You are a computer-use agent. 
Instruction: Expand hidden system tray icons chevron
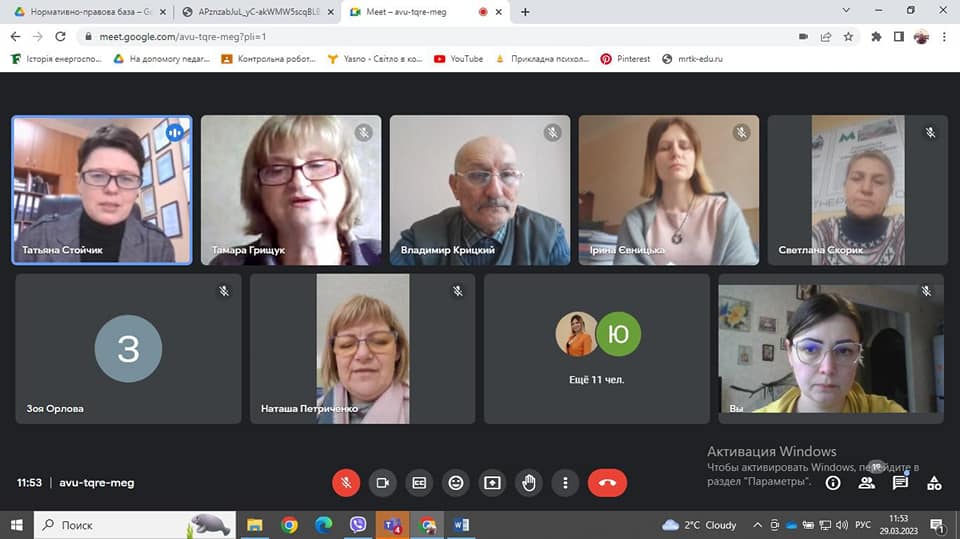[x=757, y=525]
